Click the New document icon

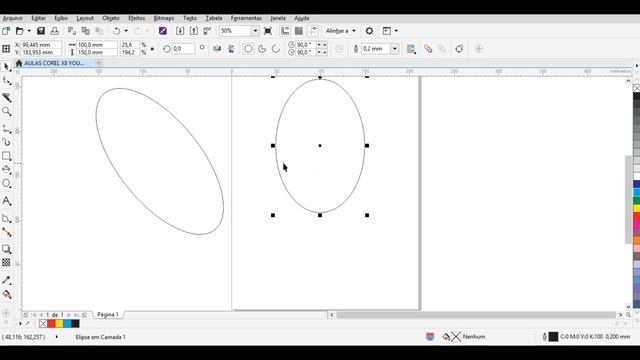(x=6, y=31)
